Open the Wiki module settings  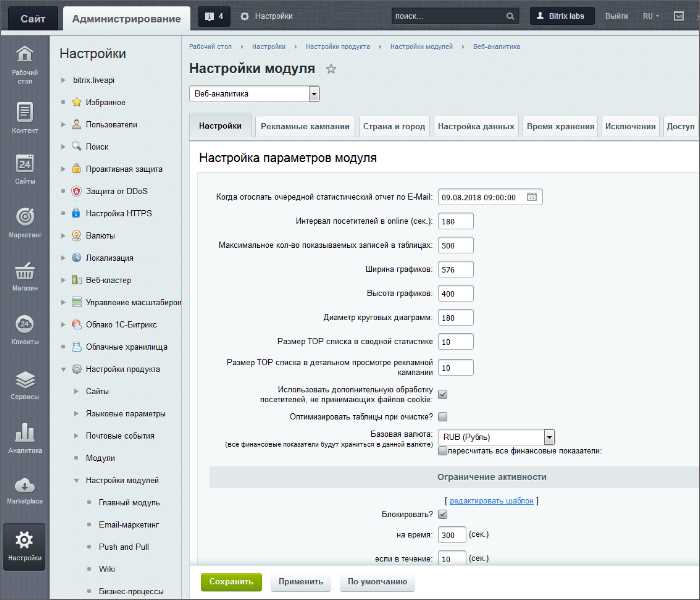(107, 569)
